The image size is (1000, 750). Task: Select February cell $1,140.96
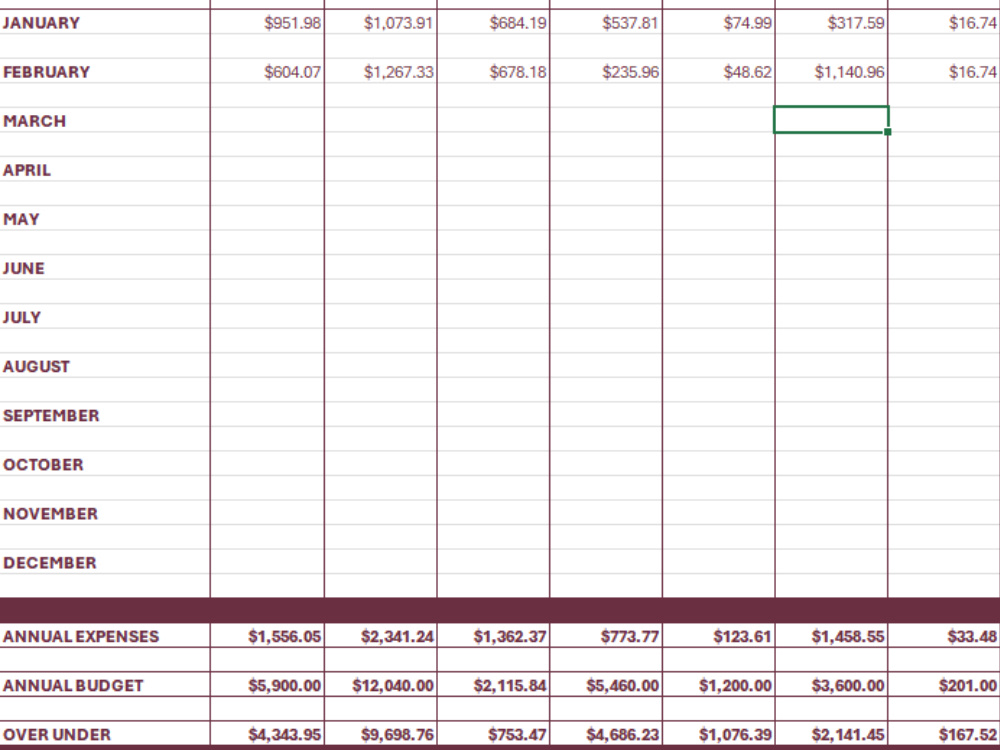pyautogui.click(x=832, y=72)
